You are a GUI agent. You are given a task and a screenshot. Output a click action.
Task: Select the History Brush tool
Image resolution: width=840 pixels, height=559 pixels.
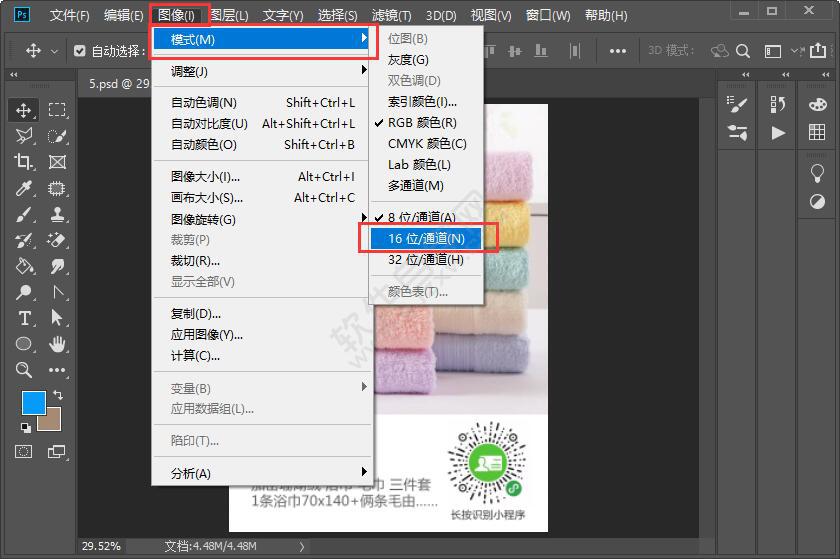pos(23,240)
